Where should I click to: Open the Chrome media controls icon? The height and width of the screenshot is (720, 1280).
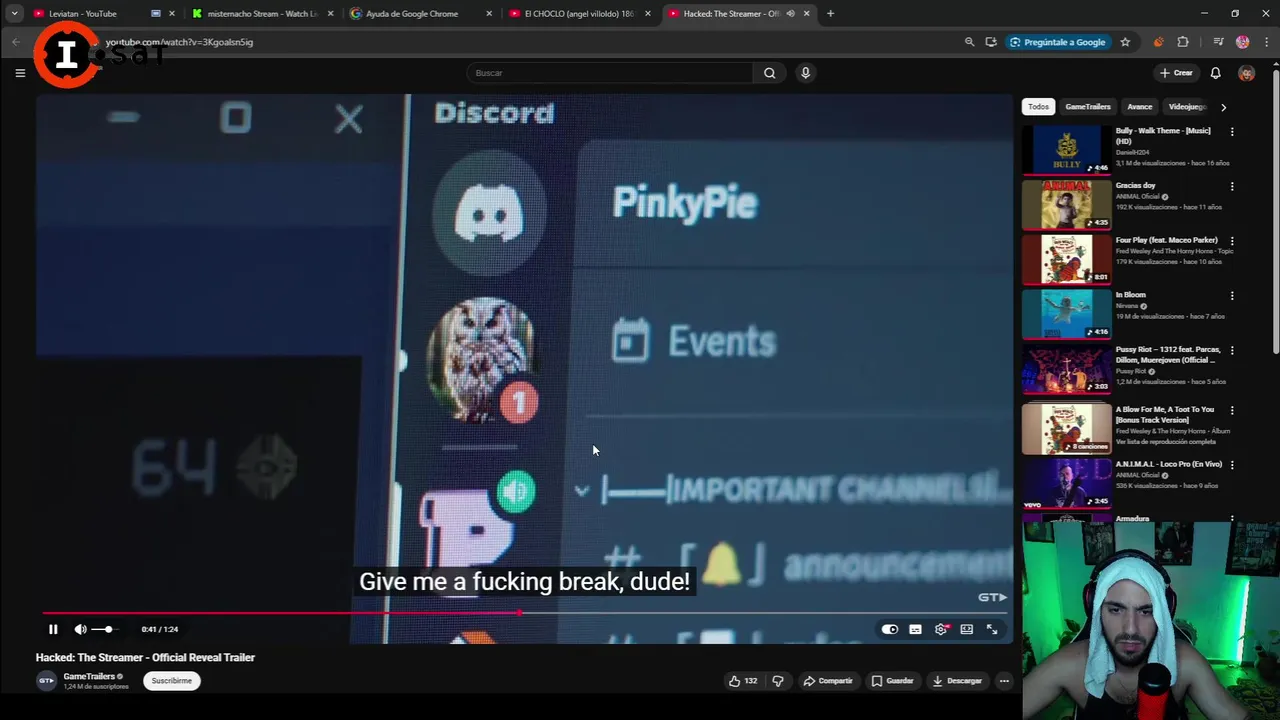point(1218,42)
